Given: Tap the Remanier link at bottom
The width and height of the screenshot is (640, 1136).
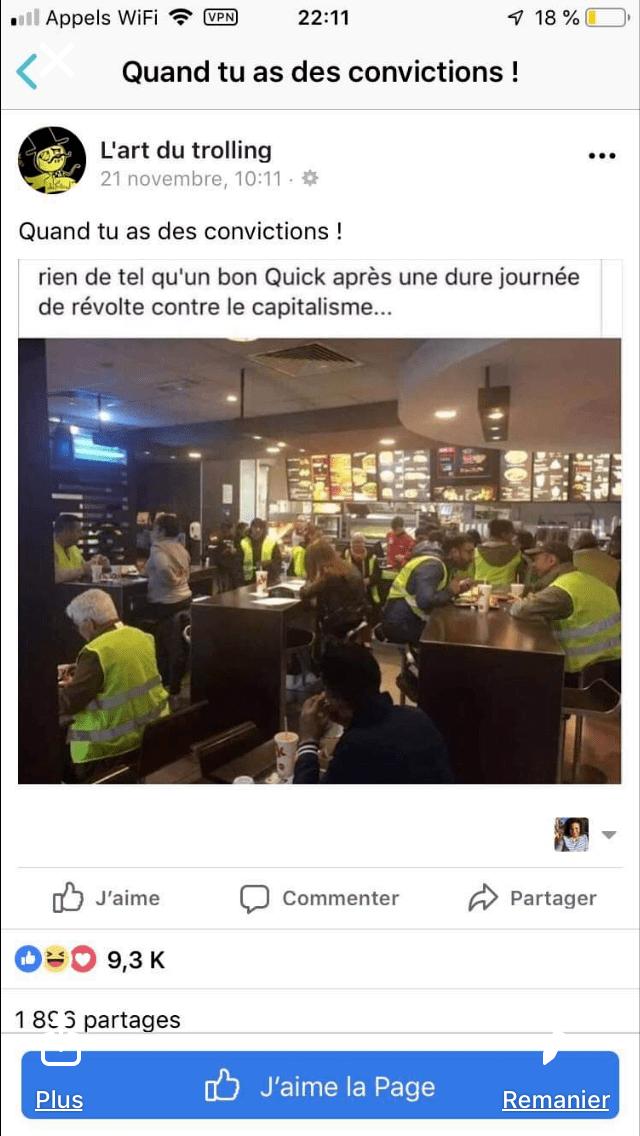Looking at the screenshot, I should pyautogui.click(x=556, y=1100).
